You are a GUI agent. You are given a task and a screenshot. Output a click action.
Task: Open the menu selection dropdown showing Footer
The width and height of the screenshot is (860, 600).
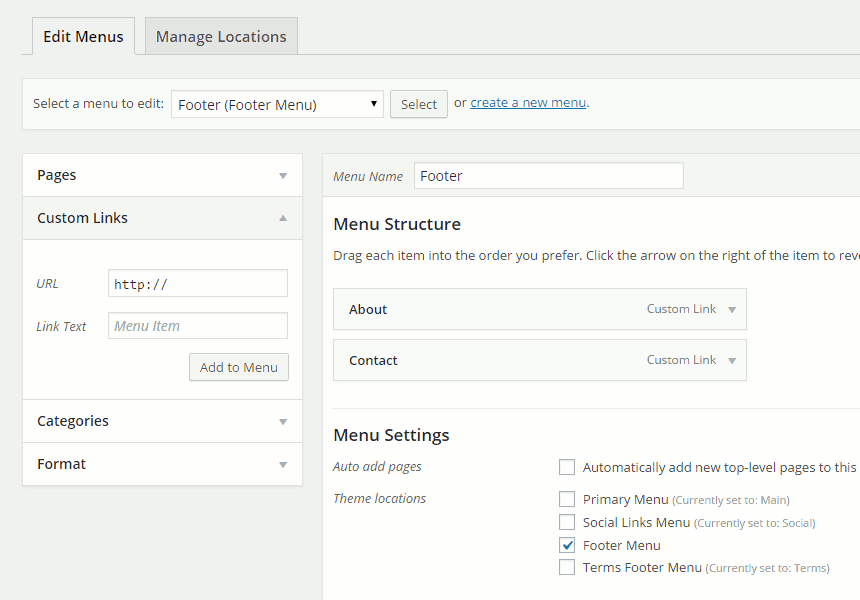click(277, 104)
